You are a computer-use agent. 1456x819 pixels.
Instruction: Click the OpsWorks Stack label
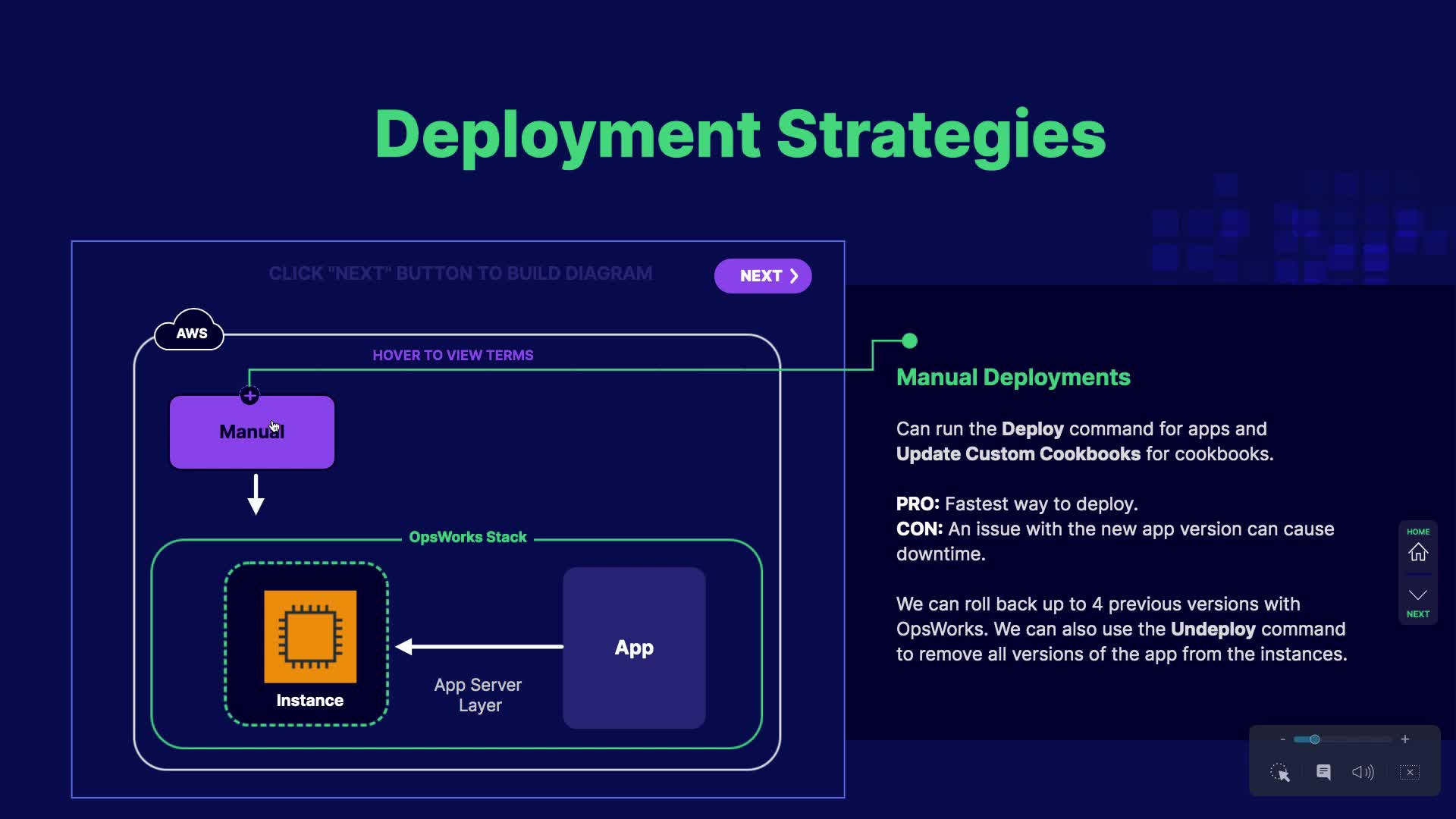pos(467,537)
